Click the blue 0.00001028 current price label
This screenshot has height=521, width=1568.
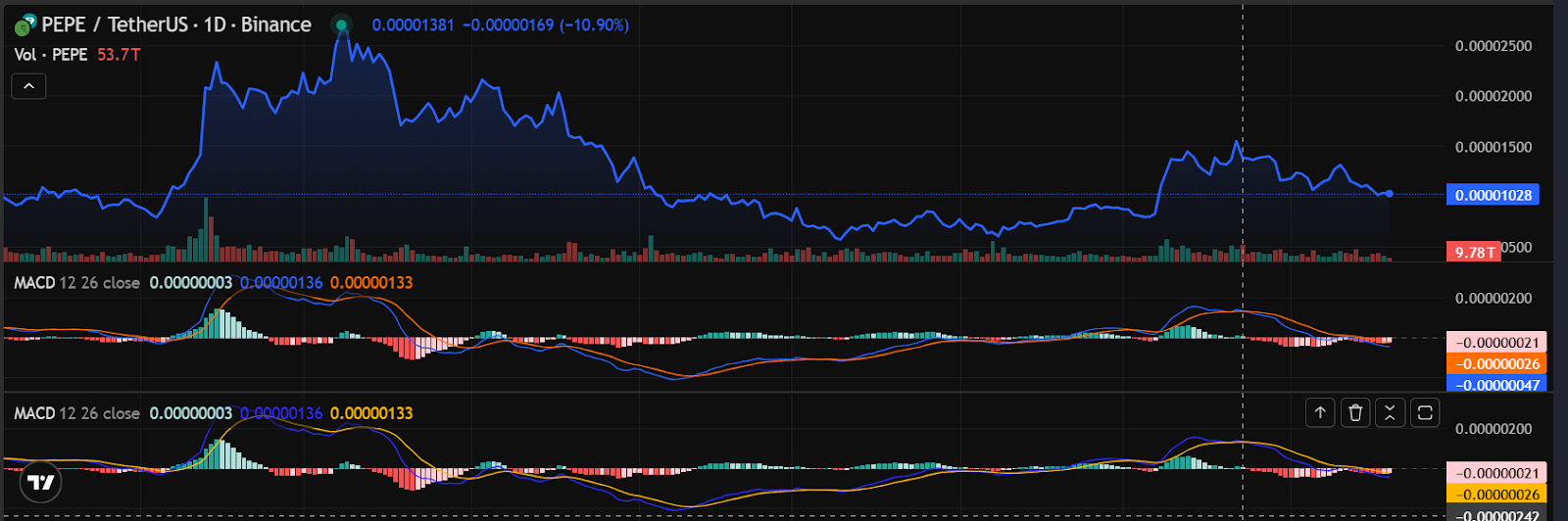pyautogui.click(x=1493, y=195)
